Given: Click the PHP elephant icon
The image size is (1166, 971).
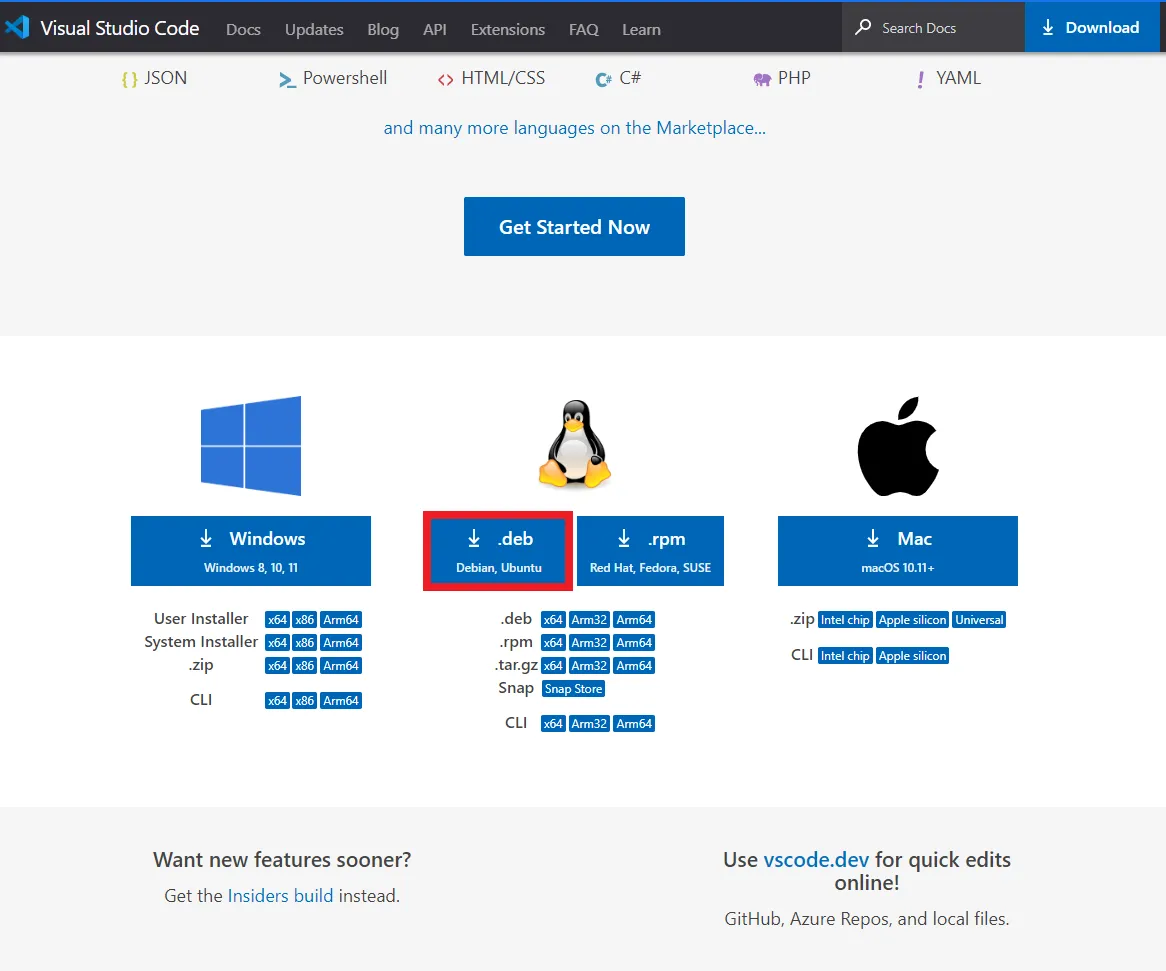Looking at the screenshot, I should click(762, 80).
